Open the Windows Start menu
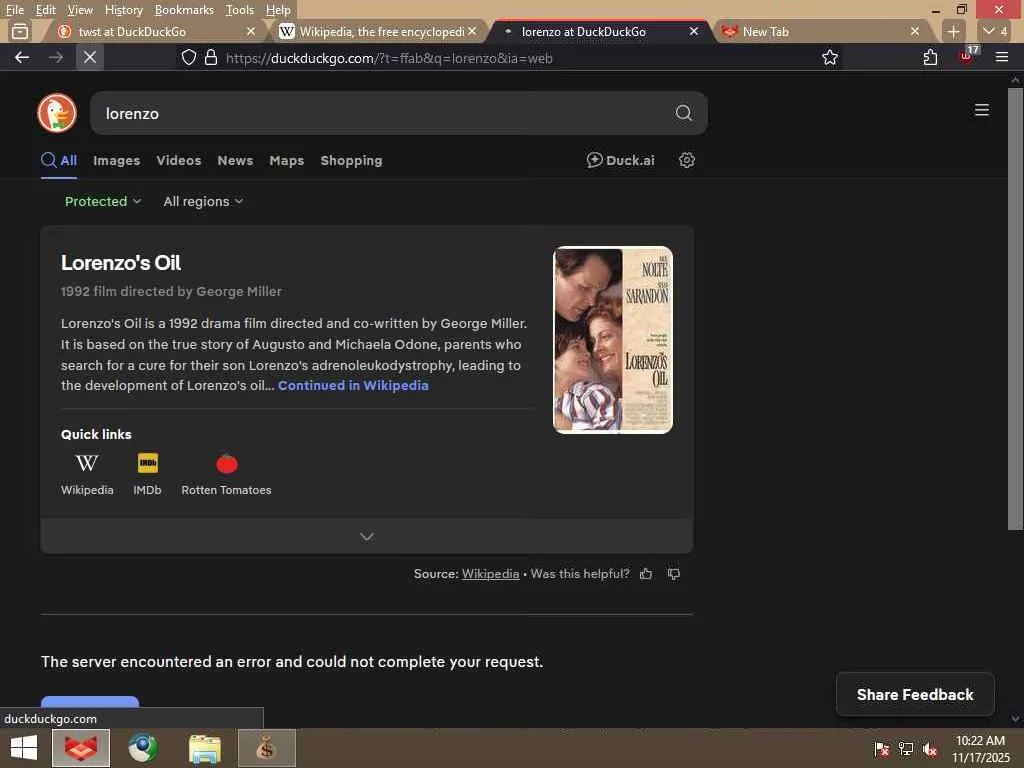The width and height of the screenshot is (1024, 768). coord(24,748)
